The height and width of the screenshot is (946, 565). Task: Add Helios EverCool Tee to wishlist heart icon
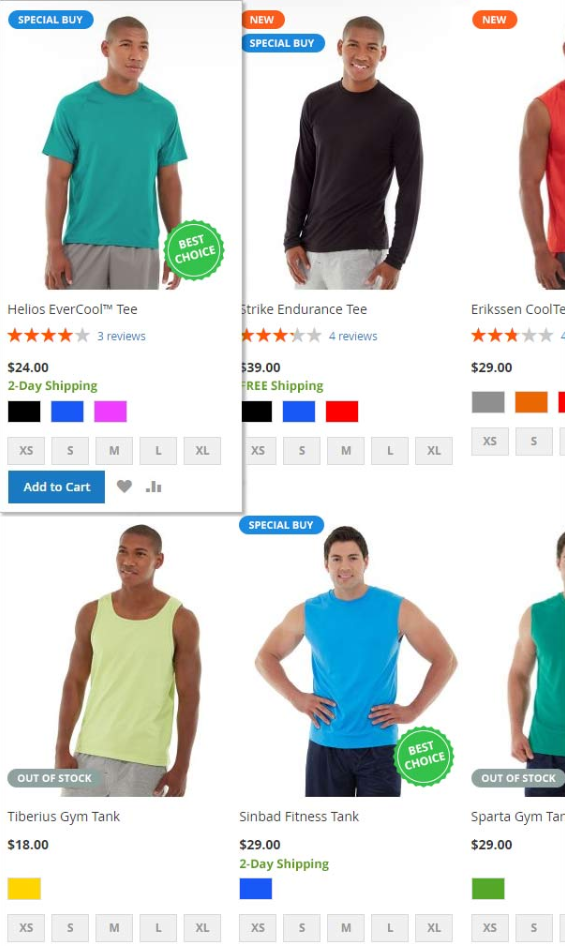(x=124, y=486)
